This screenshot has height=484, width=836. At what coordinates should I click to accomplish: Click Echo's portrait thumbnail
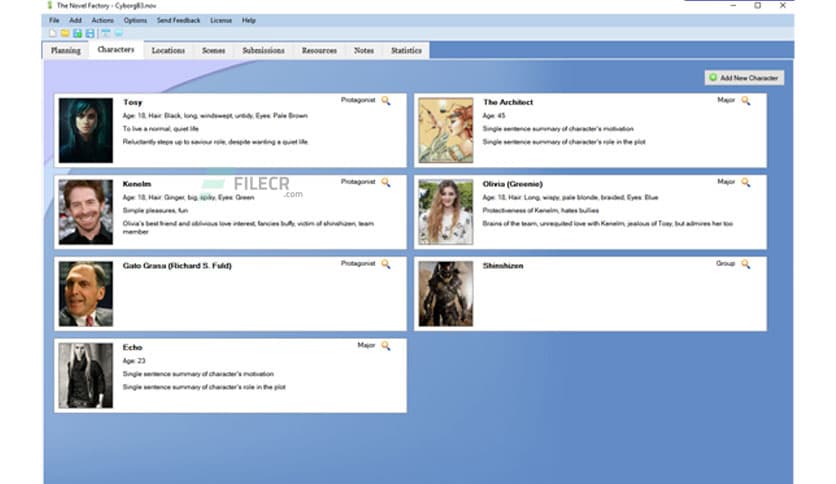86,375
